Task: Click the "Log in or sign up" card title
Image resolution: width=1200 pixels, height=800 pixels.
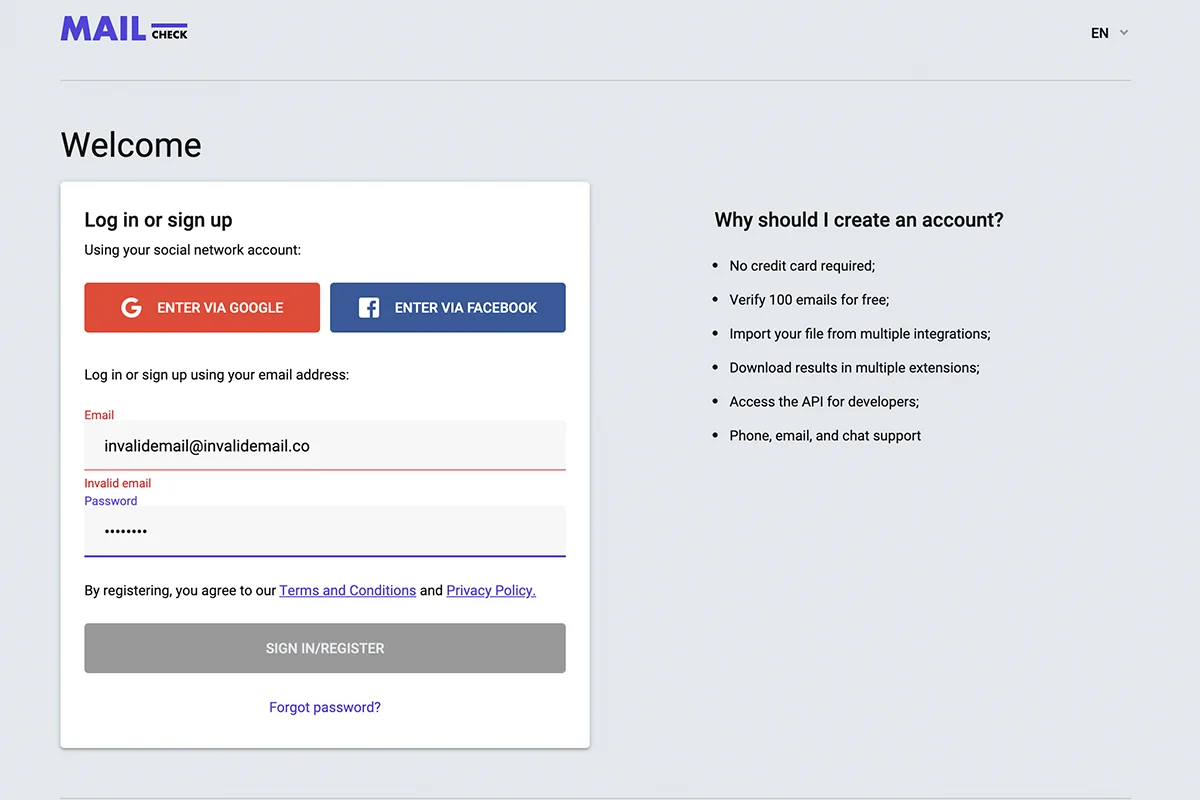Action: coord(158,220)
